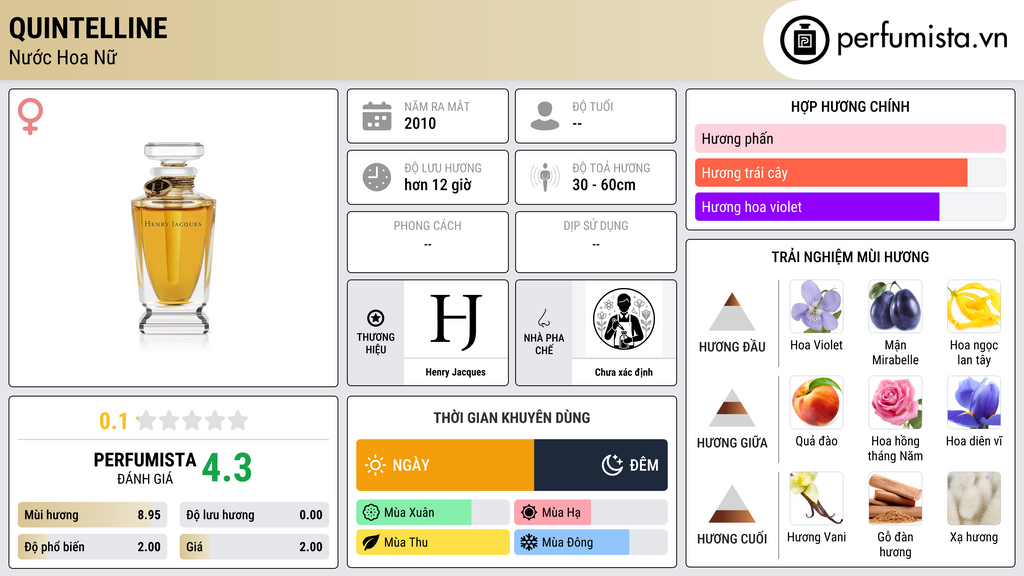The width and height of the screenshot is (1024, 576).
Task: Click the Hương phấn accord bar
Action: coord(850,138)
